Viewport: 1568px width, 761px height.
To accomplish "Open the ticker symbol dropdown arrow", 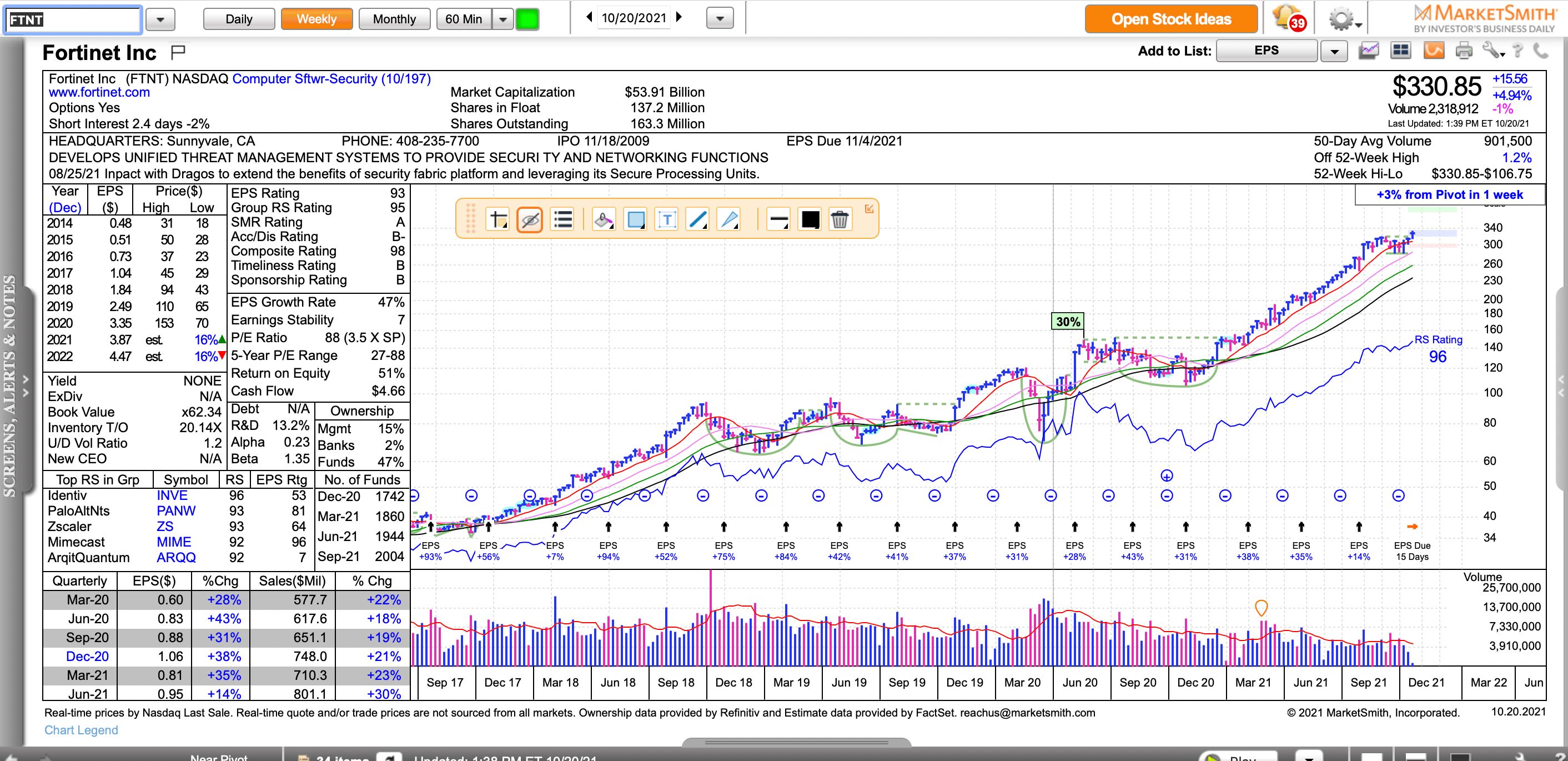I will tap(160, 19).
